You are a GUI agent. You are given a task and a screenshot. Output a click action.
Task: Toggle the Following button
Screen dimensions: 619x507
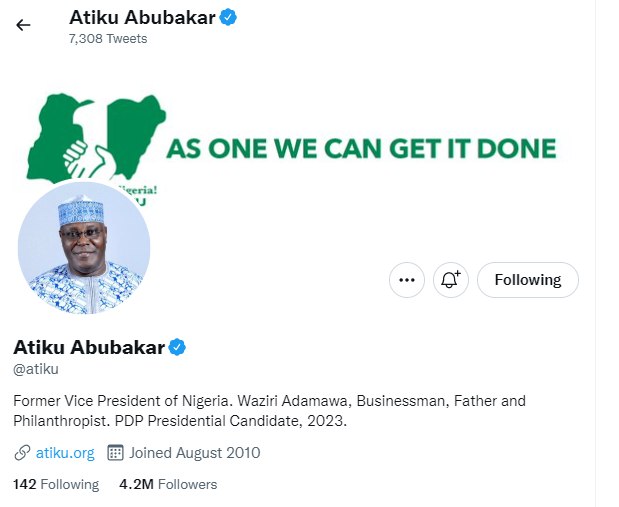(x=527, y=280)
